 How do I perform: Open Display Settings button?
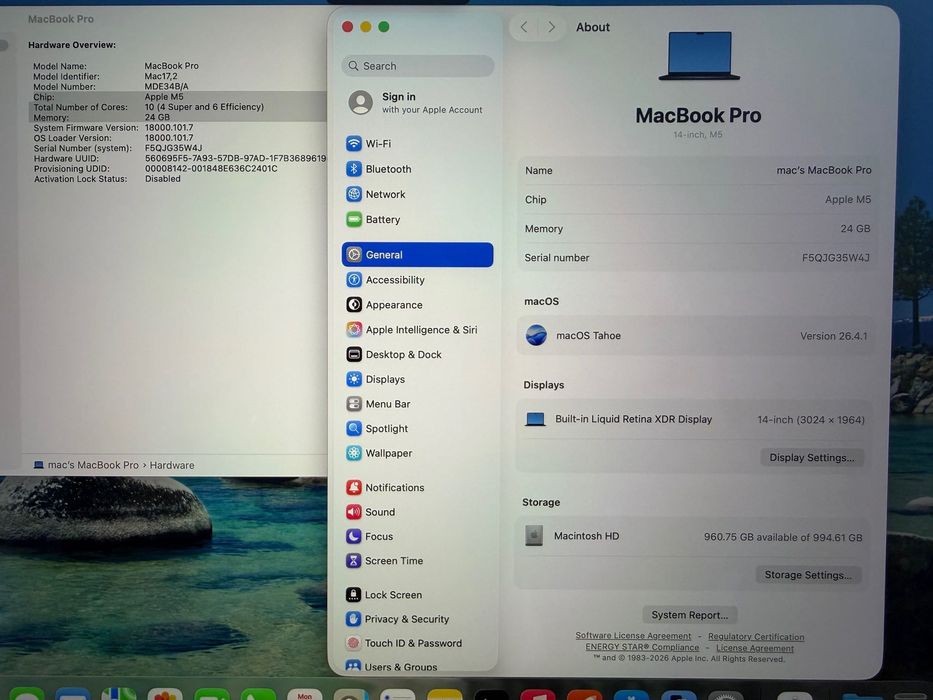pyautogui.click(x=812, y=458)
